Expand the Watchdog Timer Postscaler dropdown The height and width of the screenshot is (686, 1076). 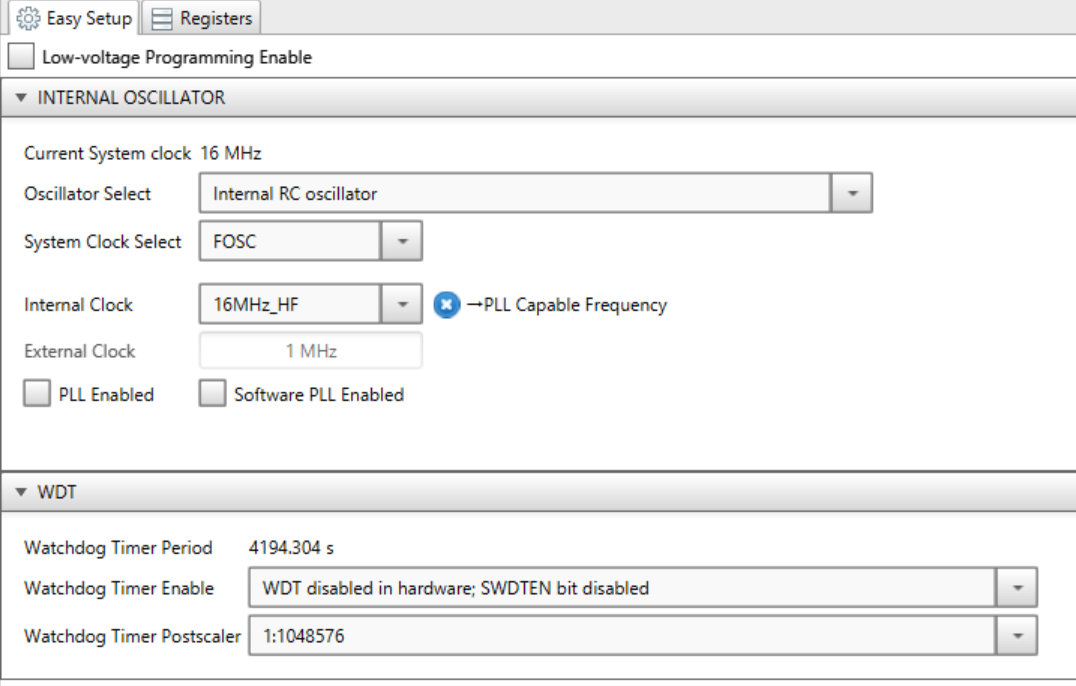click(x=1017, y=635)
